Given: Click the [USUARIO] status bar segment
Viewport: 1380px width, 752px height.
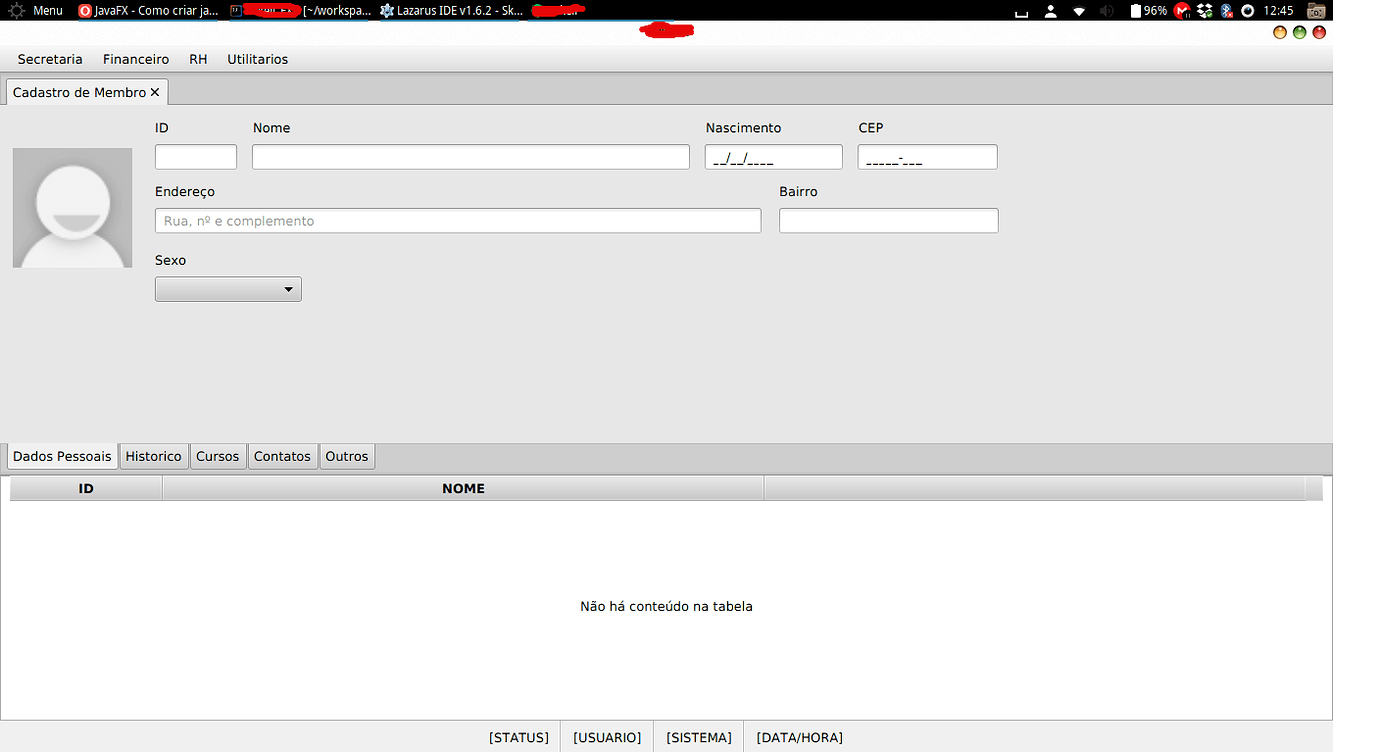Looking at the screenshot, I should click(606, 737).
